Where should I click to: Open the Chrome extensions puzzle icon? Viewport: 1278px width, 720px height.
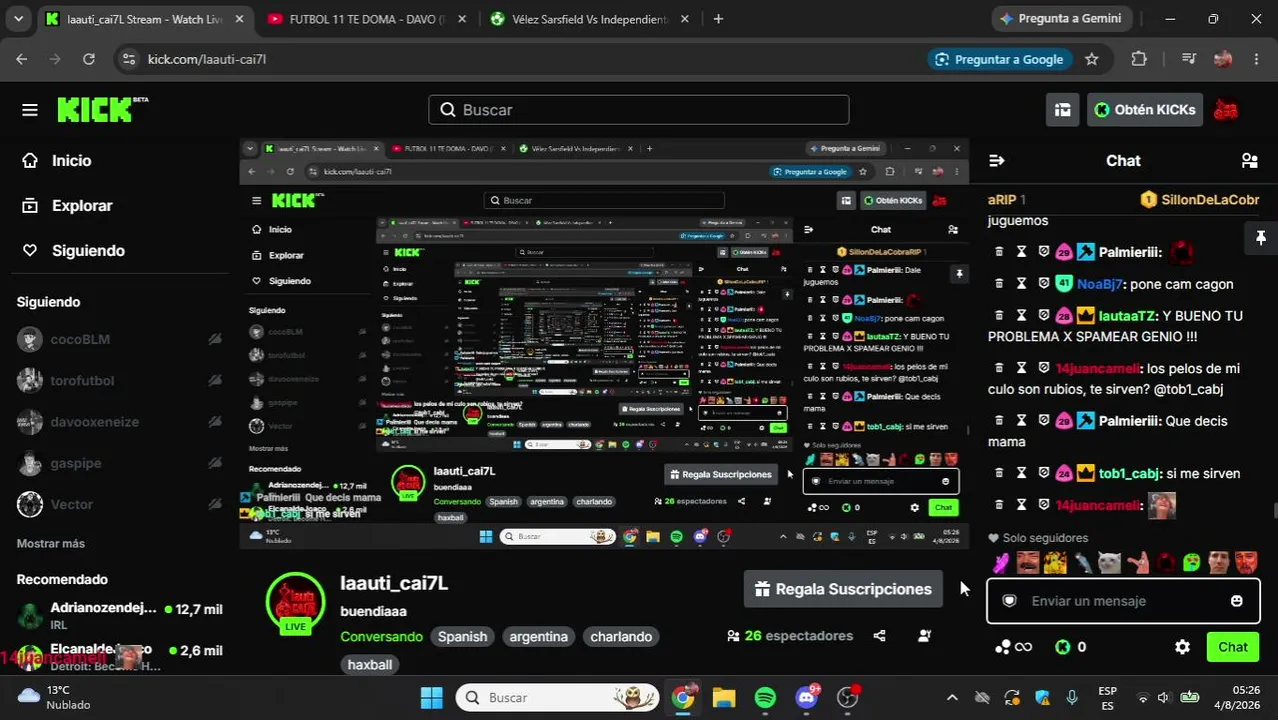point(1139,59)
